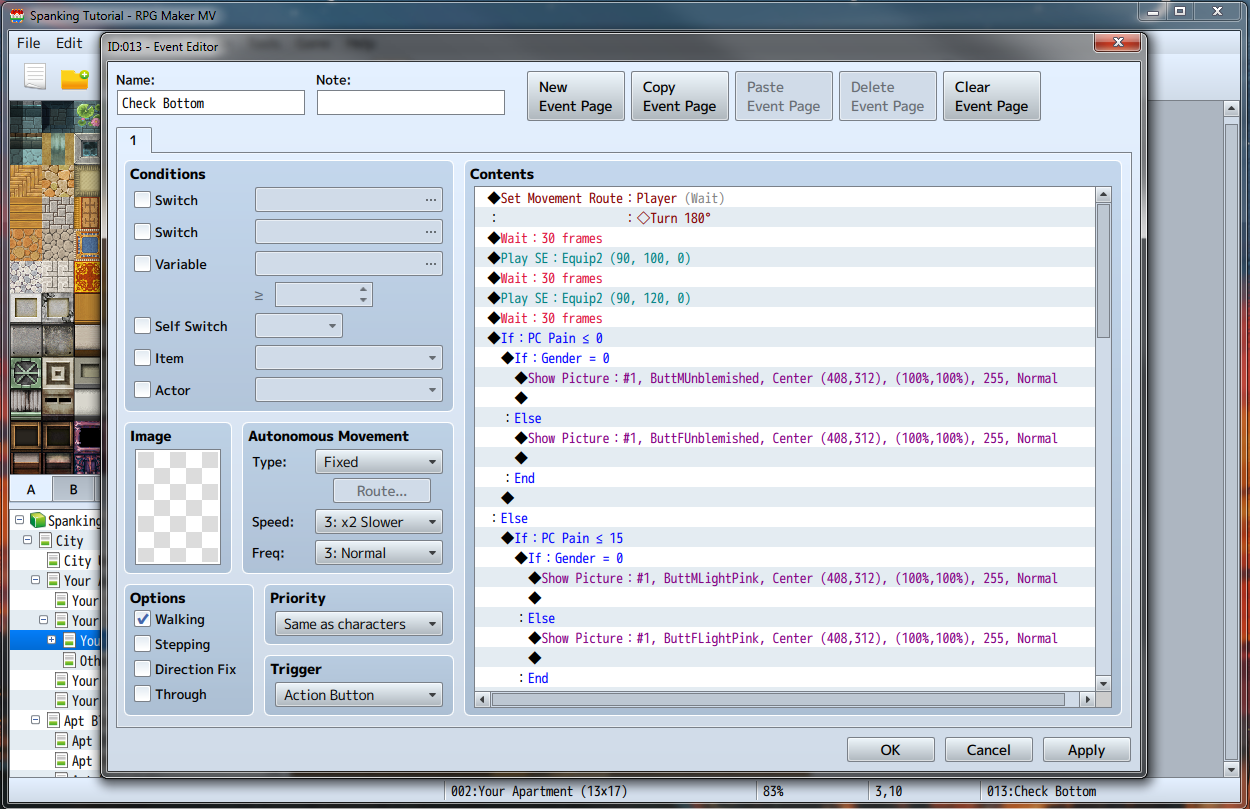Enable the second Switch condition checkbox
Screen dimensions: 1250x809
click(143, 232)
